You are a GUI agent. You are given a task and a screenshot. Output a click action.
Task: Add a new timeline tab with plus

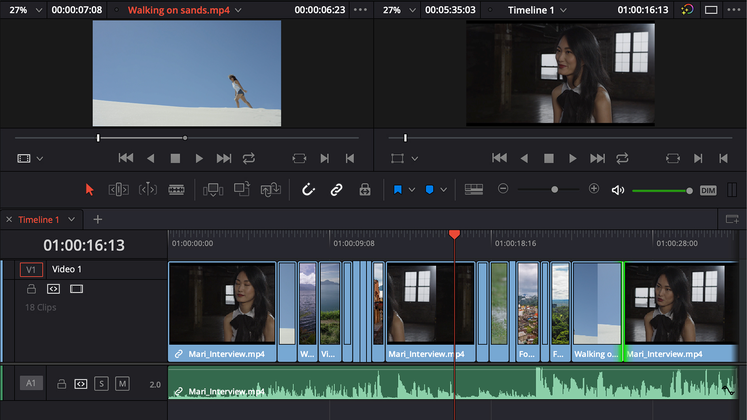[98, 219]
